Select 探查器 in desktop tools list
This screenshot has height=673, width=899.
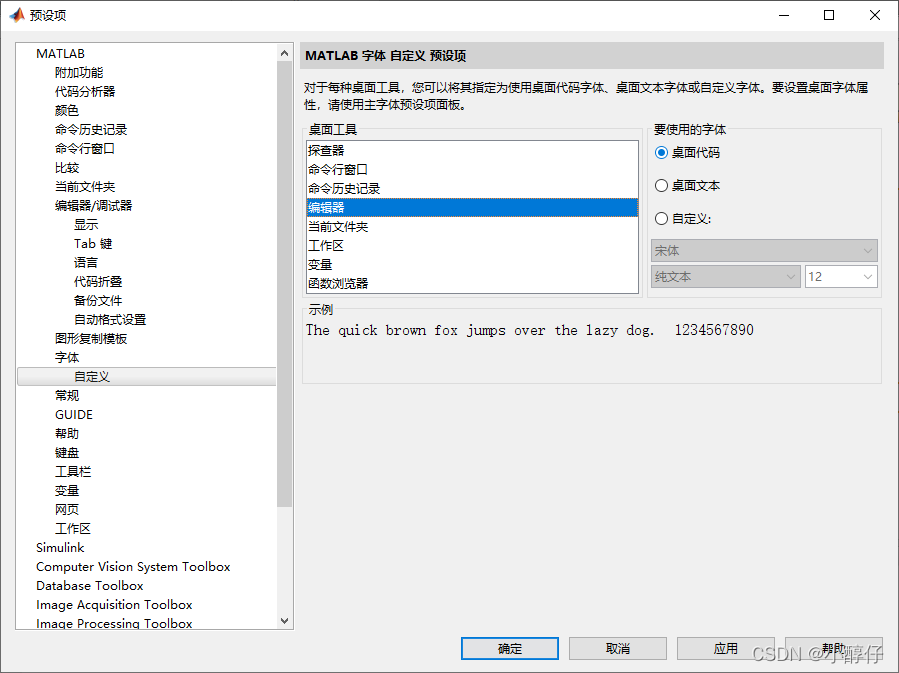click(472, 150)
